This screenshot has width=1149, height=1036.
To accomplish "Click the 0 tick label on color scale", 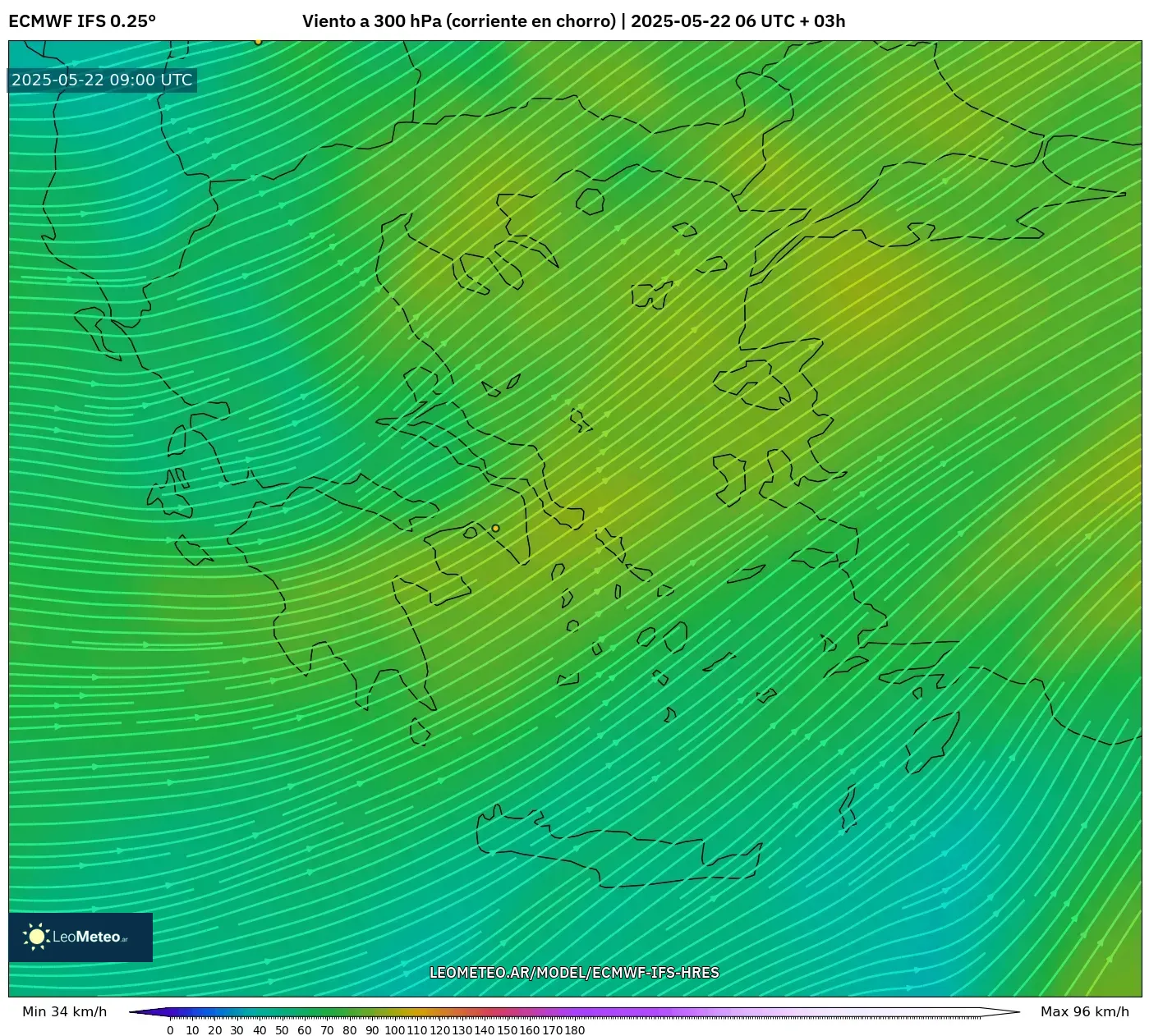I will pyautogui.click(x=170, y=1030).
